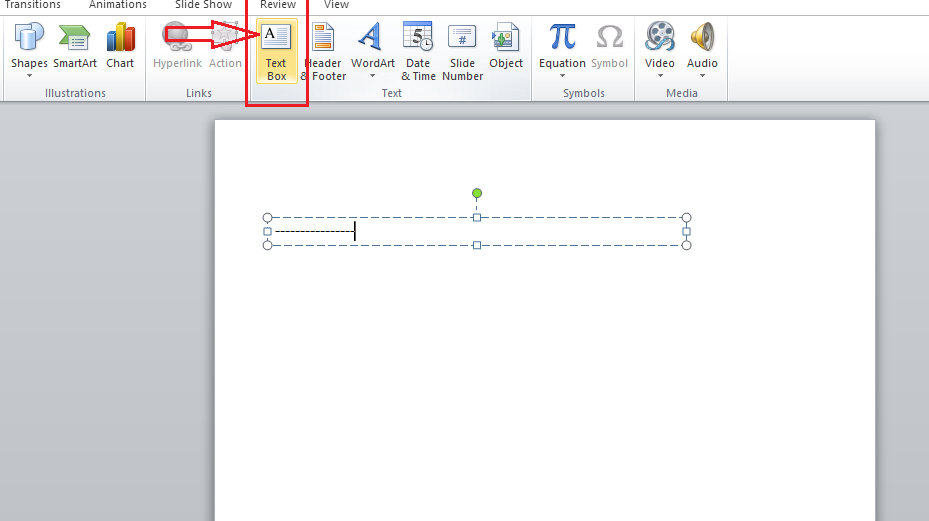Switch to the Slide Show tab
Image resolution: width=929 pixels, height=521 pixels.
pyautogui.click(x=203, y=5)
